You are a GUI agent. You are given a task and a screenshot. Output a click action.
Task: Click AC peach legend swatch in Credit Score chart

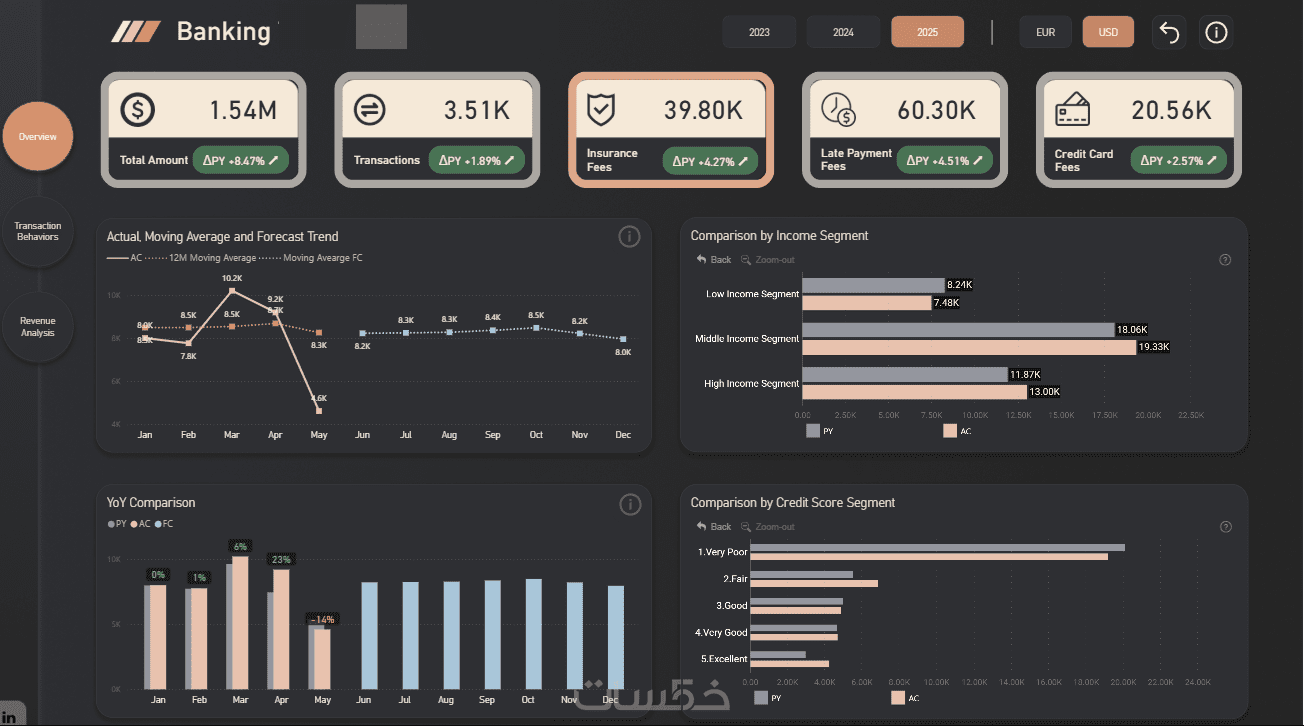point(898,698)
